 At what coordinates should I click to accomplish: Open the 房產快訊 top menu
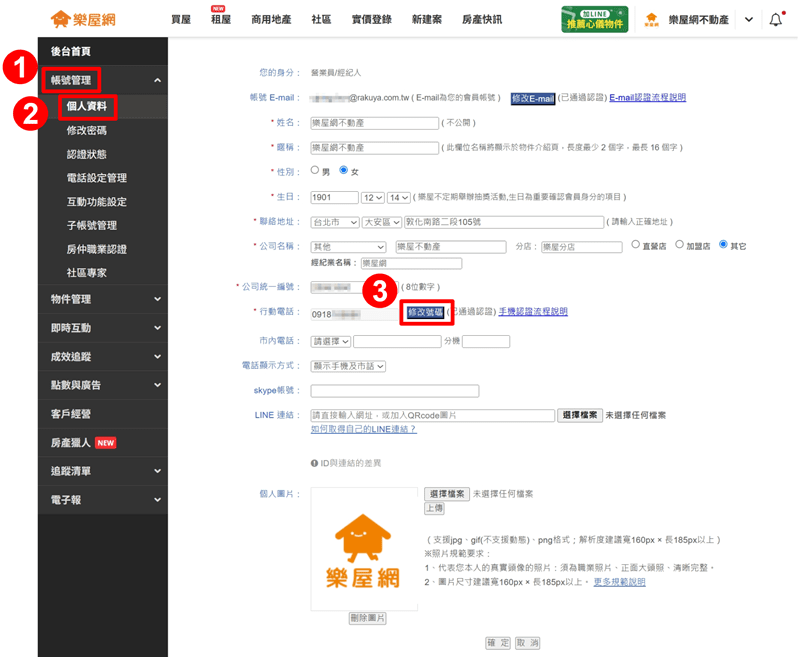pyautogui.click(x=482, y=20)
